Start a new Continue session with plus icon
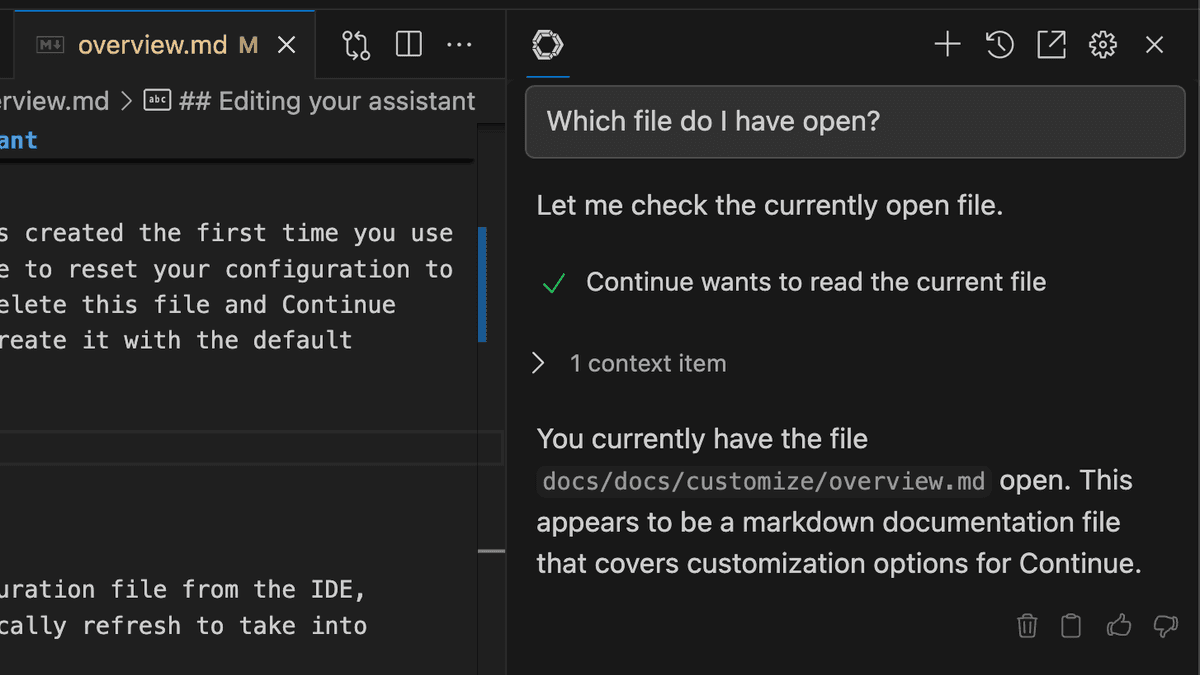1200x675 pixels. click(947, 45)
